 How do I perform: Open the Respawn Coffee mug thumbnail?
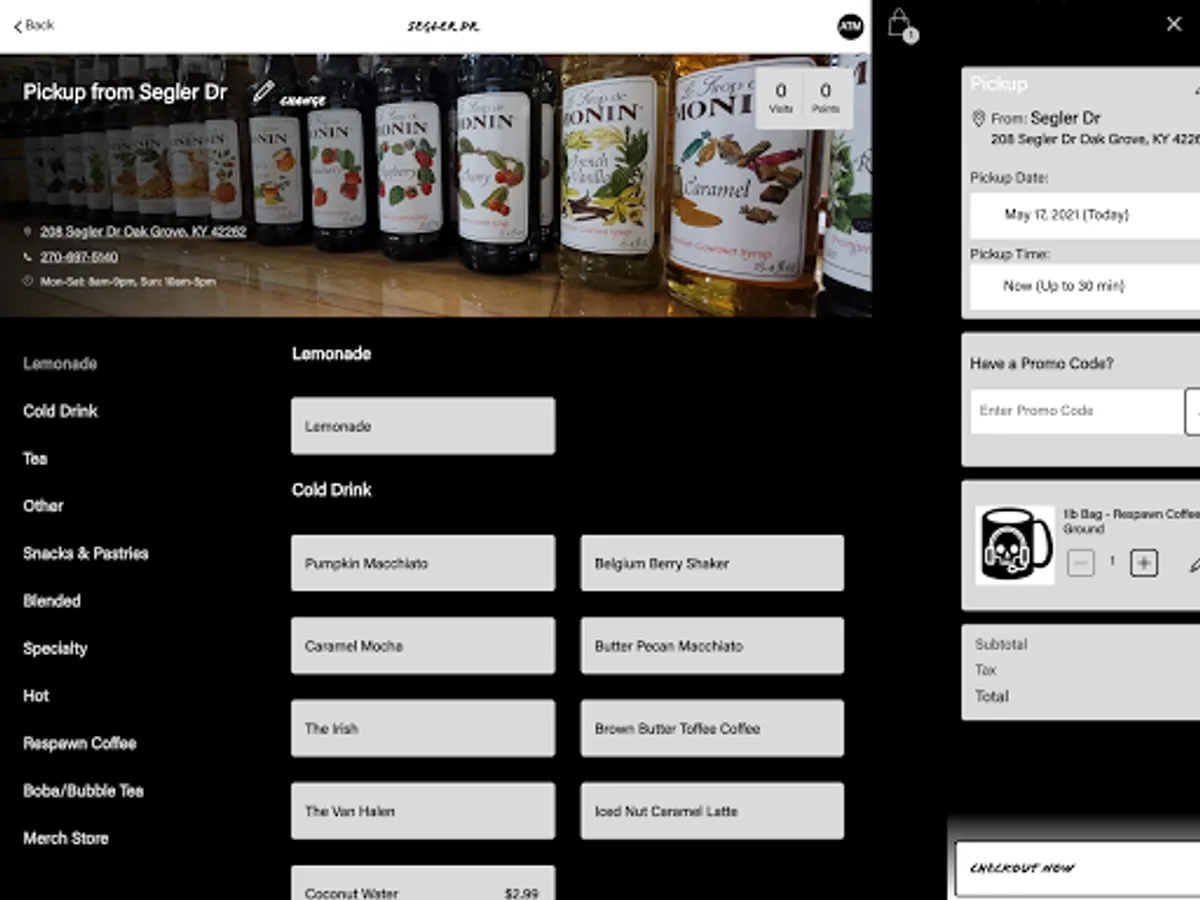[1014, 545]
